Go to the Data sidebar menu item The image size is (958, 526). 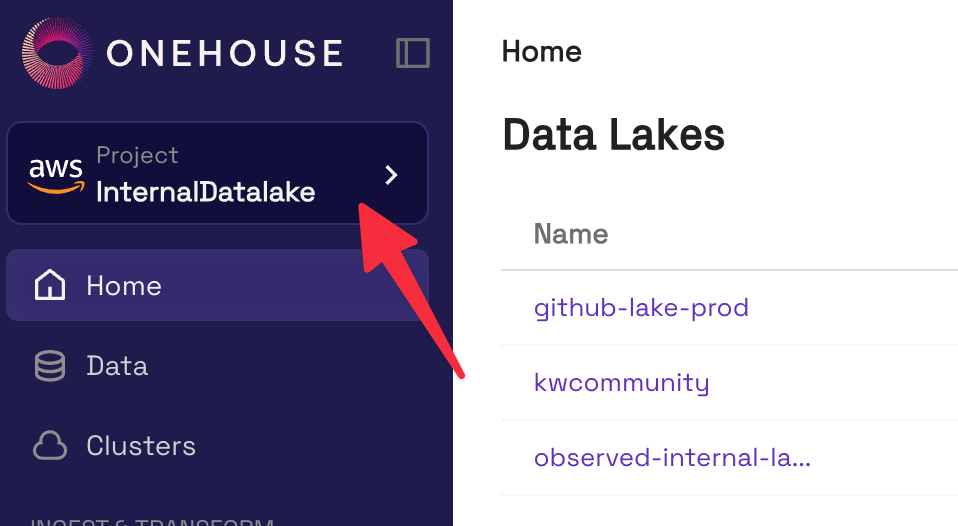click(x=117, y=366)
